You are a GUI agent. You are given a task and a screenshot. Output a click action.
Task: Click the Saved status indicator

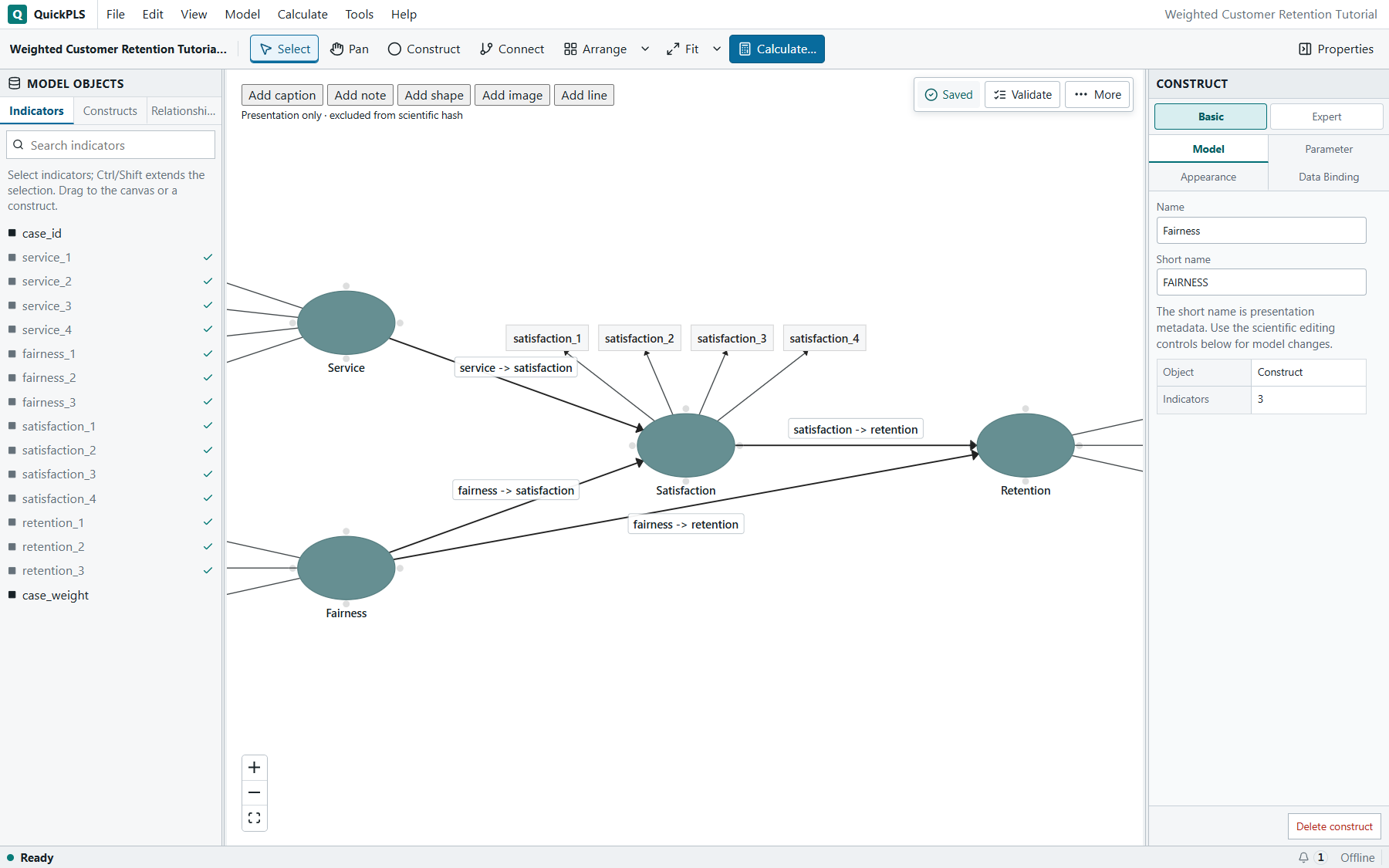click(x=948, y=95)
